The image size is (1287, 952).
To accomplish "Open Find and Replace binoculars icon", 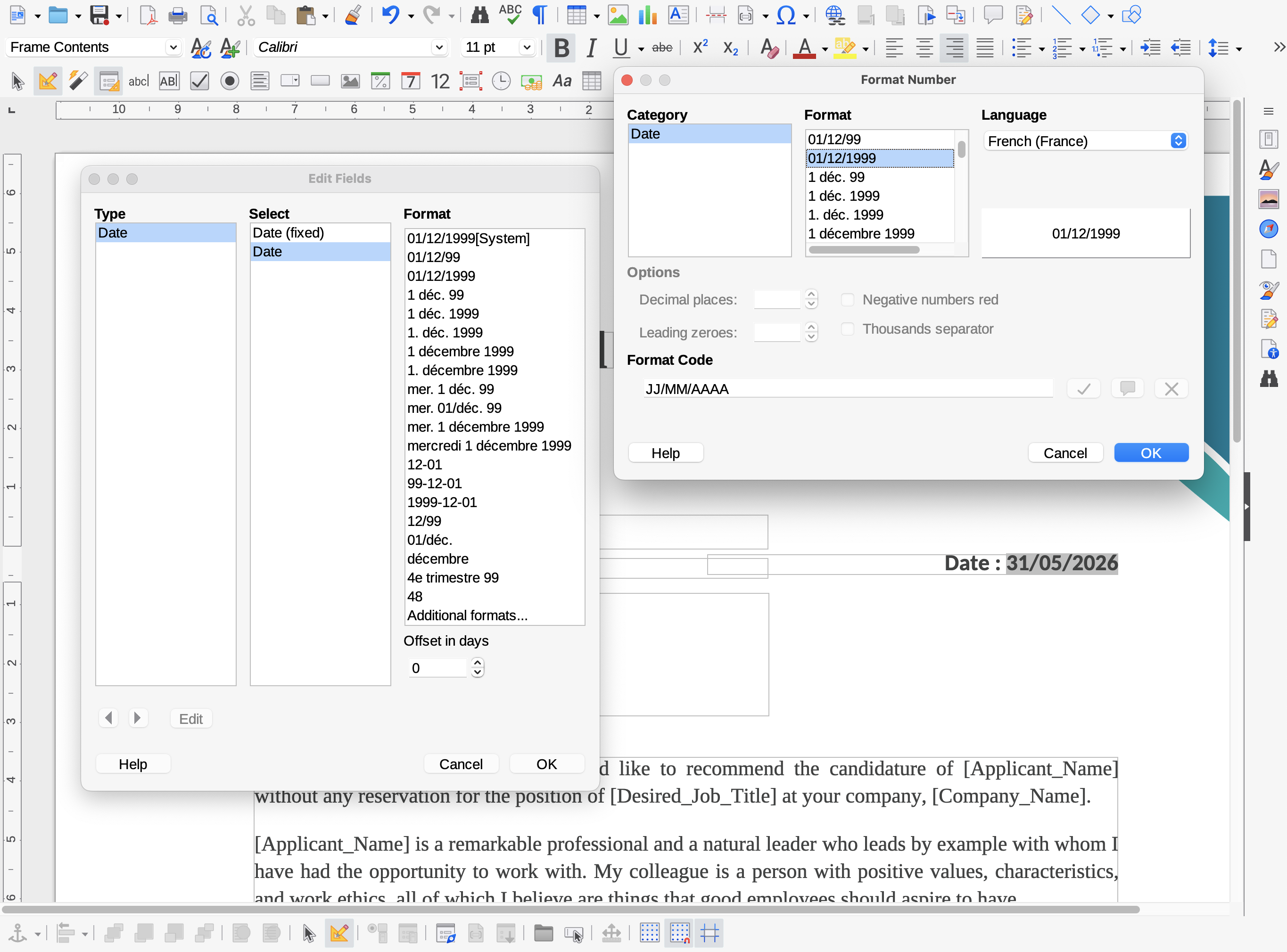I will pos(479,15).
